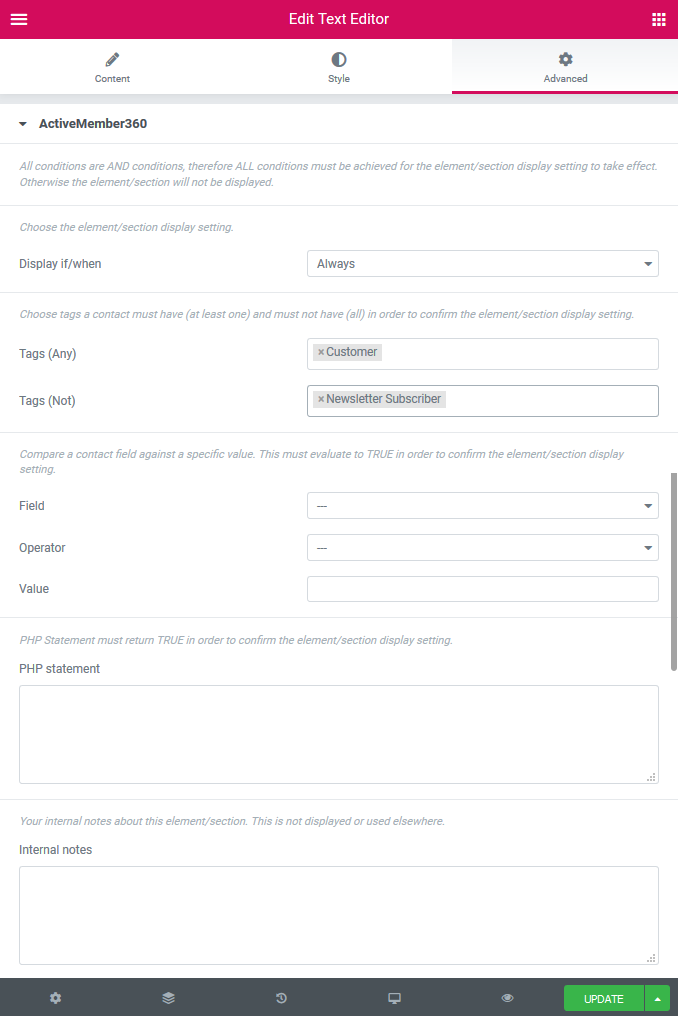Remove the Newsletter Subscriber tag
Image resolution: width=678 pixels, height=1016 pixels.
click(320, 398)
